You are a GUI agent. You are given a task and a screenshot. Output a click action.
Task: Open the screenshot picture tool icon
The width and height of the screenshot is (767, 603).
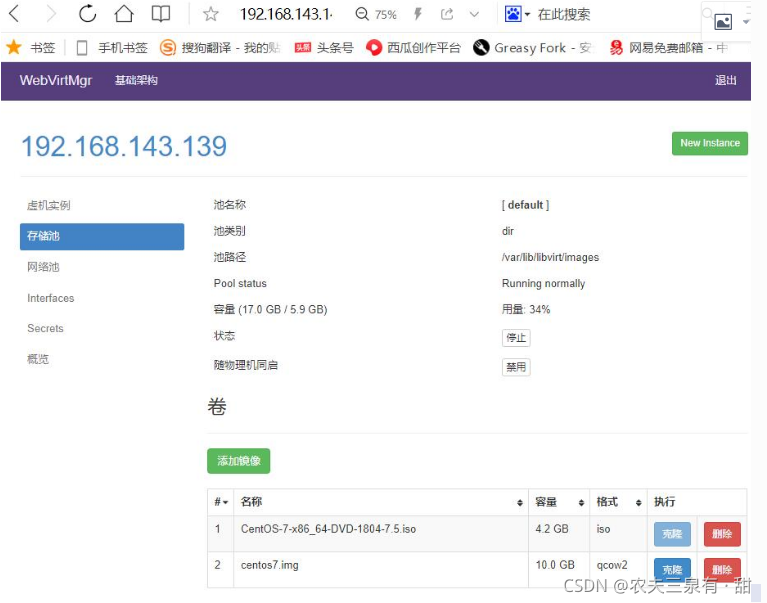tap(723, 22)
